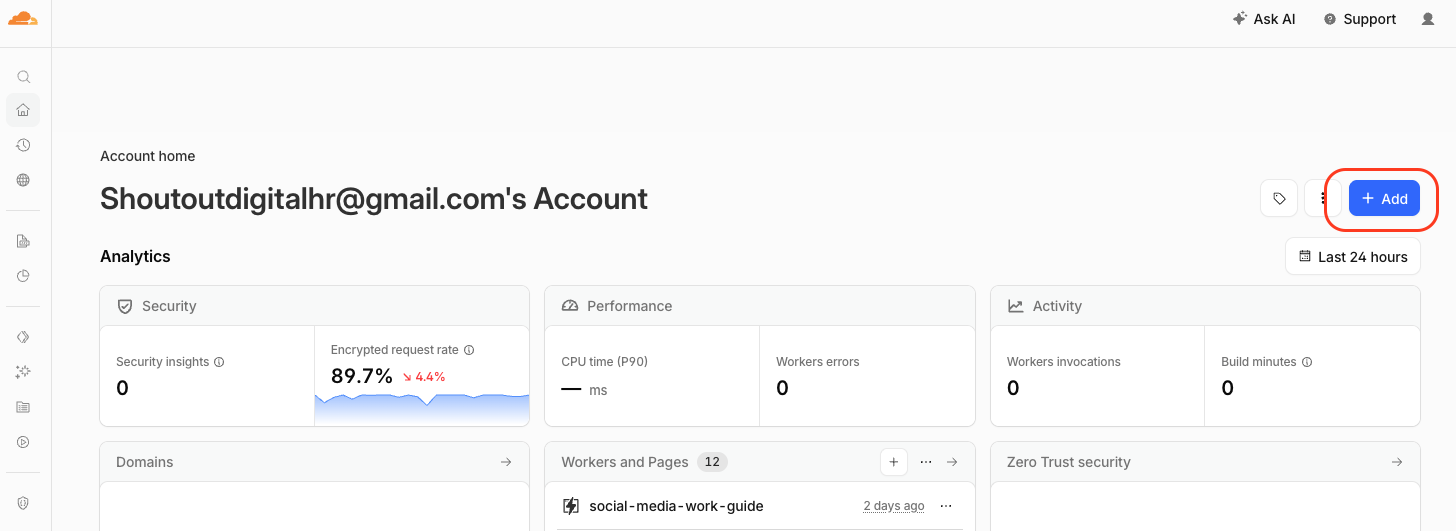Viewport: 1456px width, 531px height.
Task: Open the analytics report icon in sidebar
Action: pyautogui.click(x=23, y=241)
